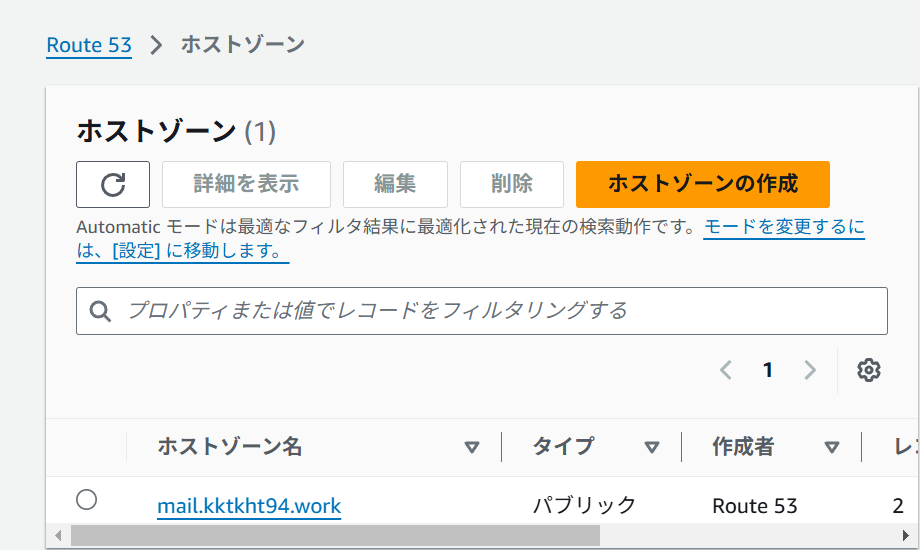
Task: Click scrollbar left arrow
Action: click(x=58, y=535)
